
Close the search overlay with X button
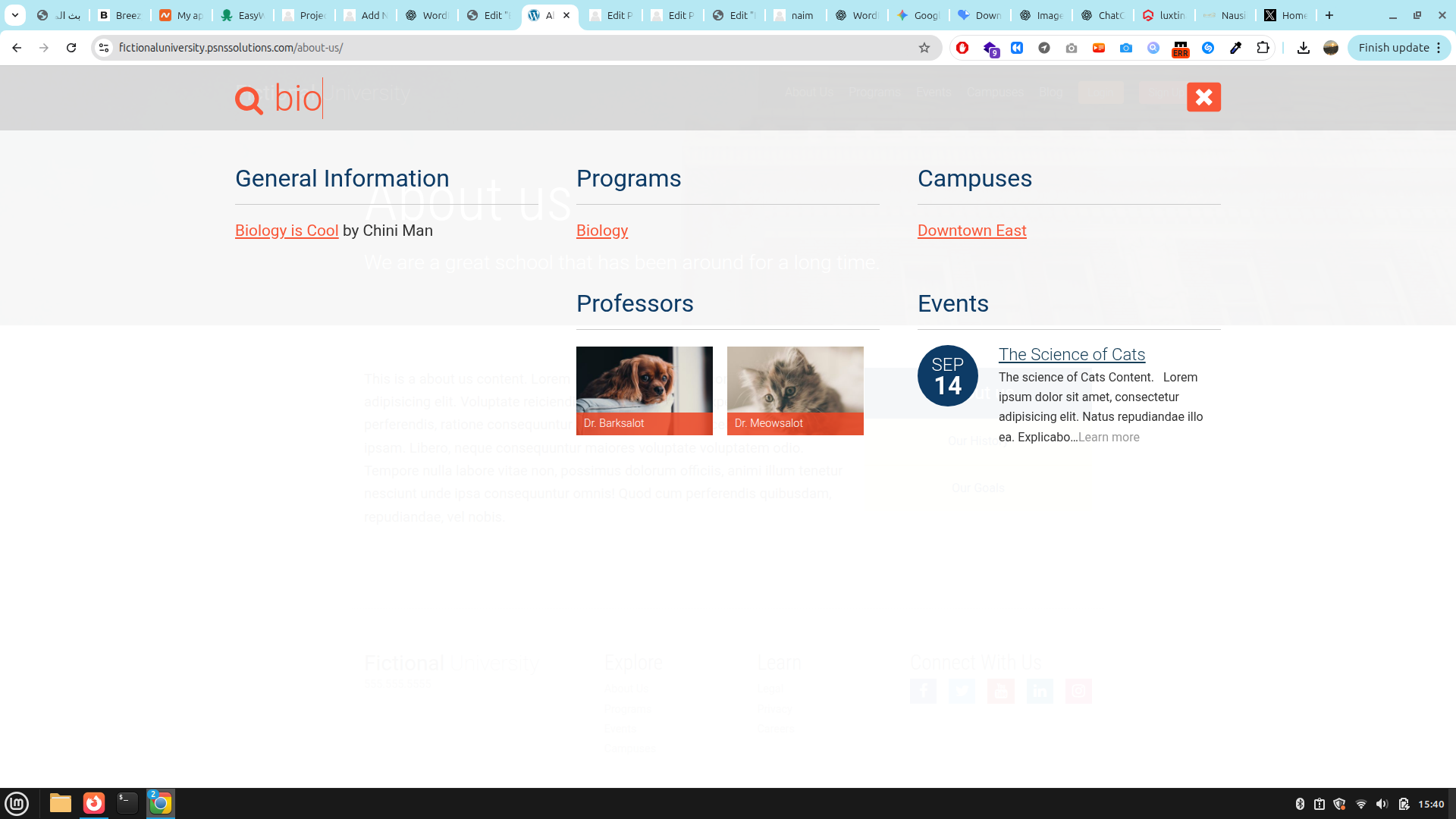click(1203, 97)
